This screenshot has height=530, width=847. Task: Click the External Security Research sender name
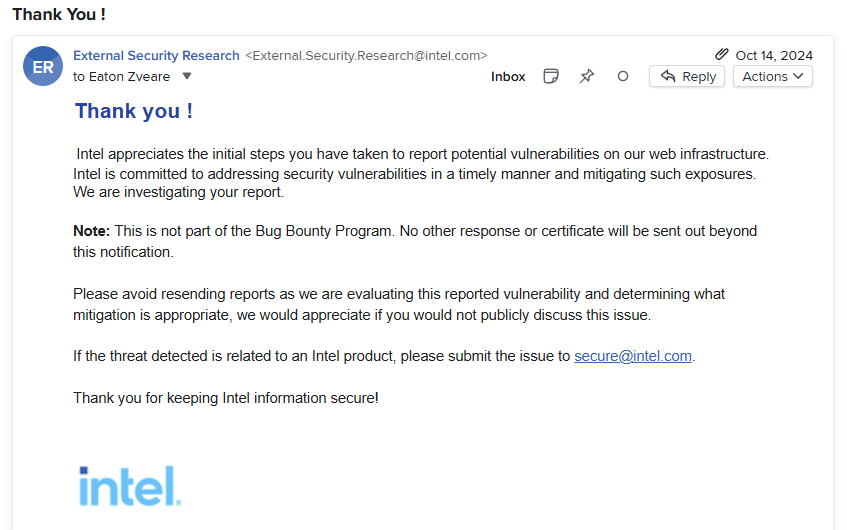pyautogui.click(x=156, y=55)
